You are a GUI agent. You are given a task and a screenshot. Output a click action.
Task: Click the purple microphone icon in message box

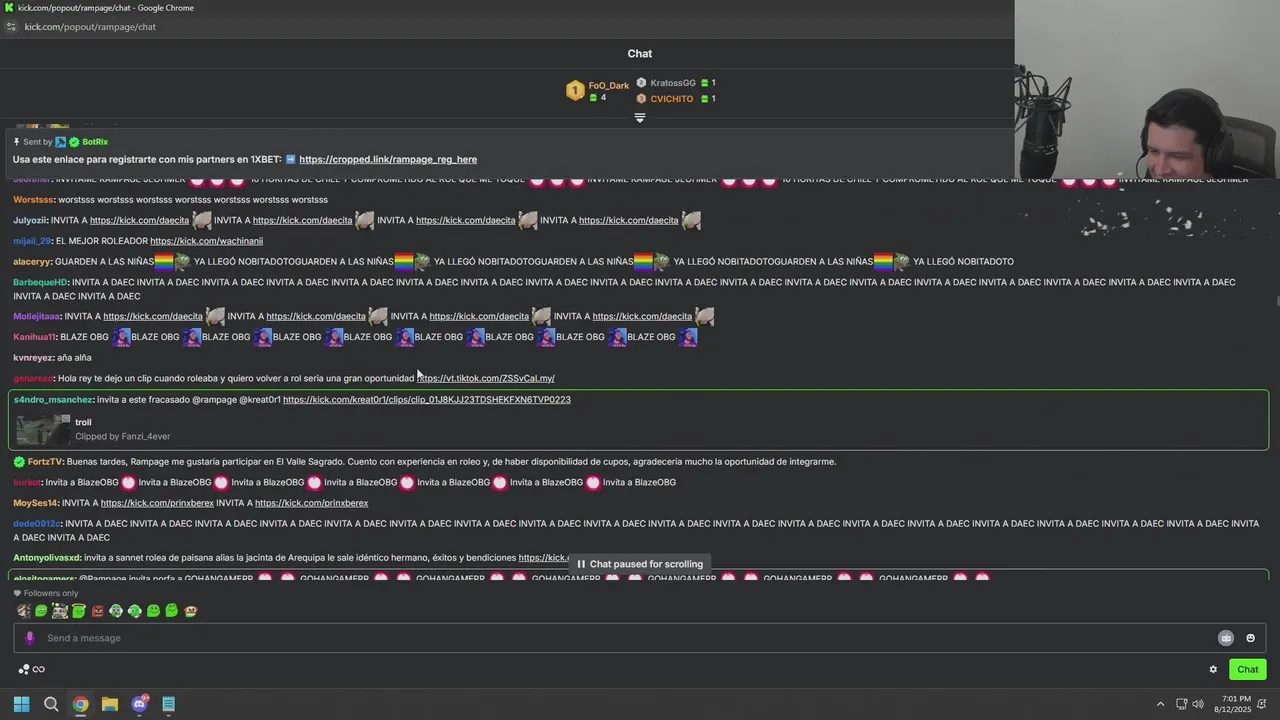29,638
